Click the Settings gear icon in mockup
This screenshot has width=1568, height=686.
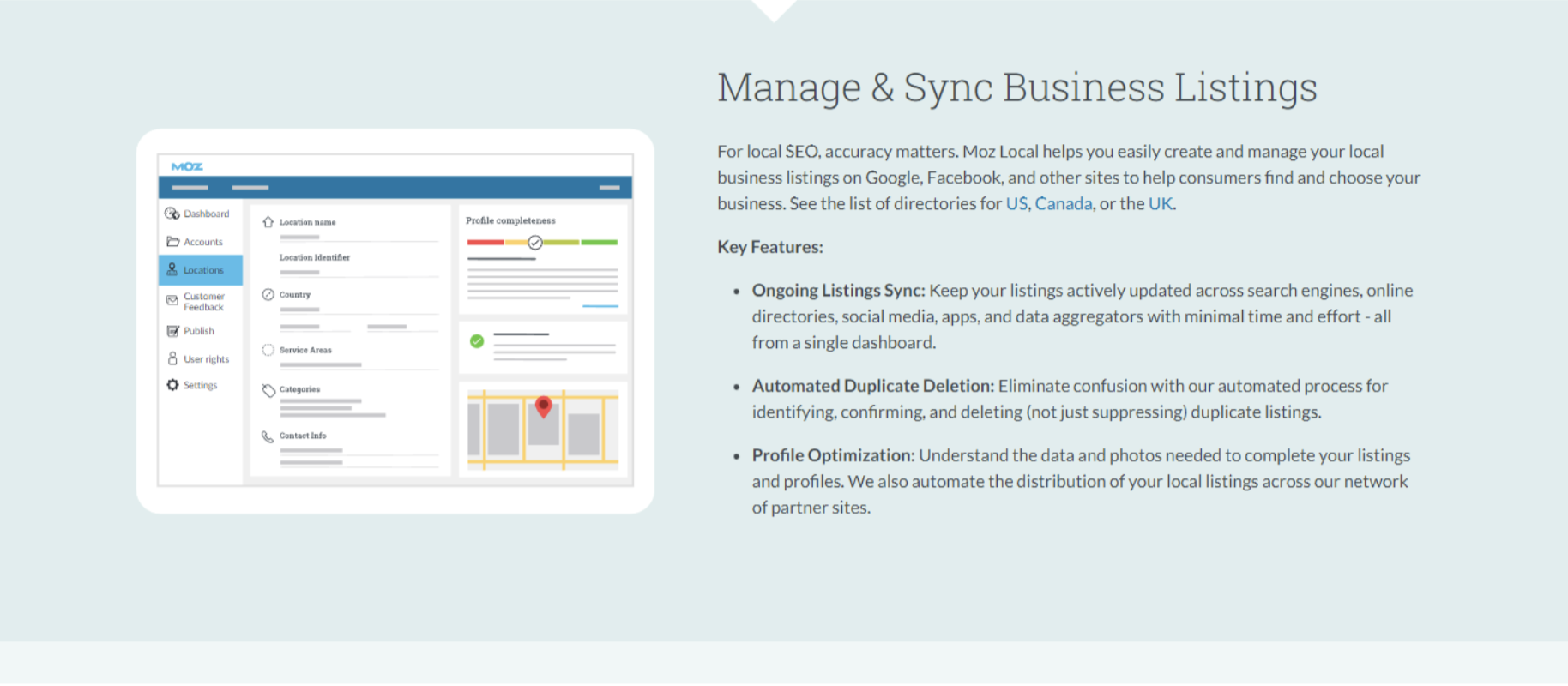tap(172, 385)
